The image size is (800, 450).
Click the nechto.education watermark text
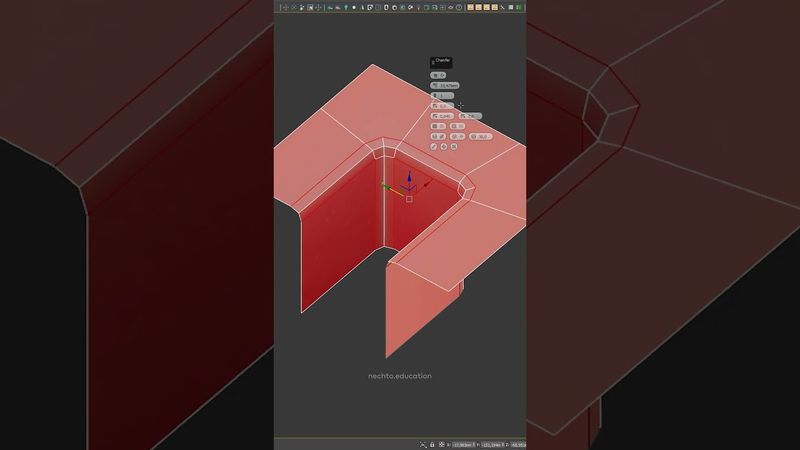(x=400, y=376)
